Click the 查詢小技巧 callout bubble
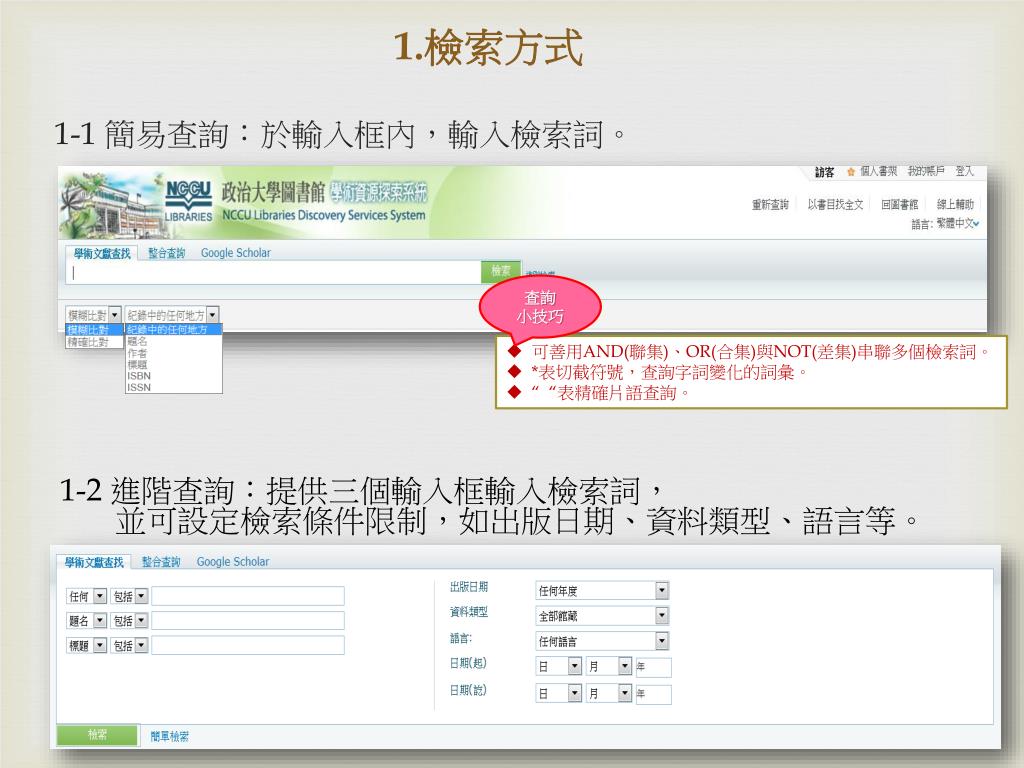 coord(540,307)
